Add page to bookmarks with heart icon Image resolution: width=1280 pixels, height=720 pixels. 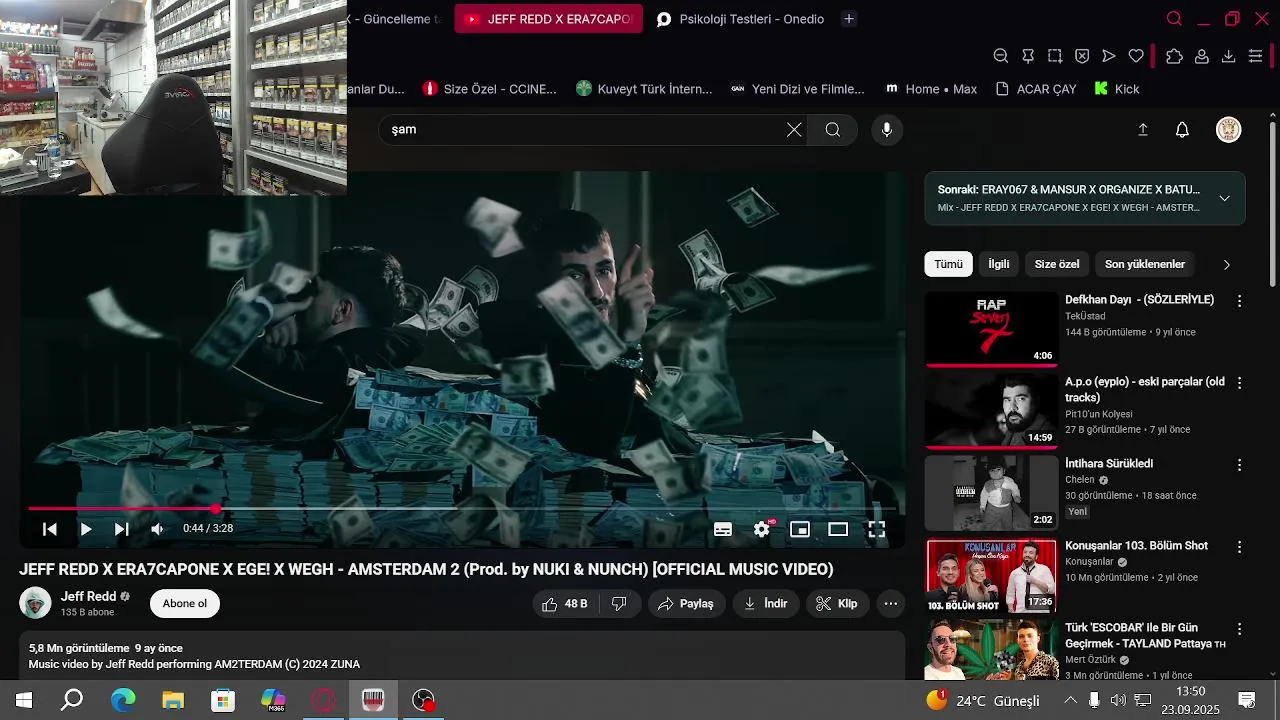[x=1136, y=56]
